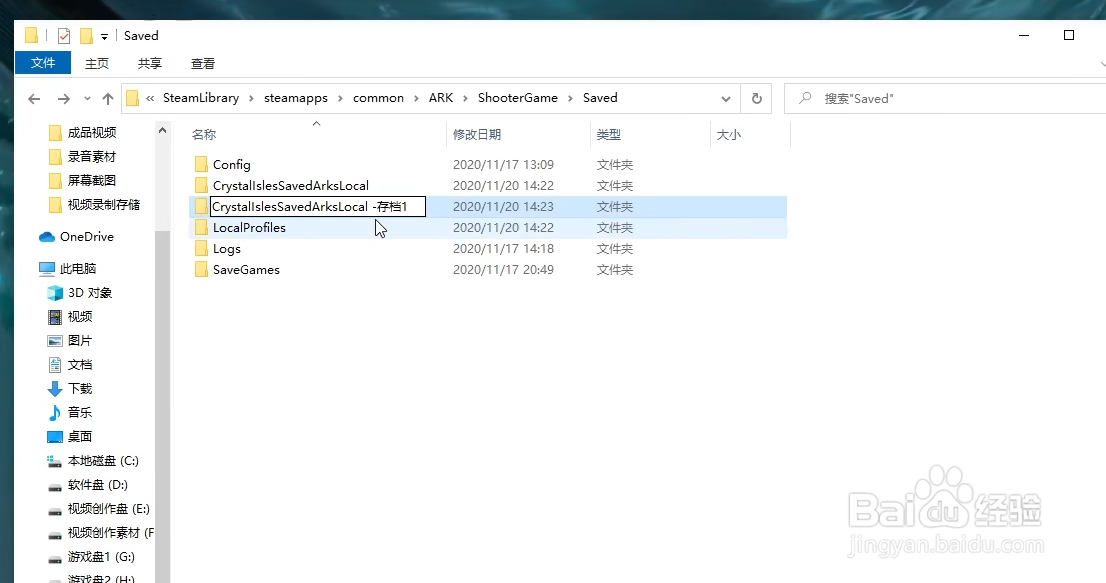The image size is (1106, 583).
Task: Click the SaveGames date 2020/11/17 20:49
Action: 503,270
